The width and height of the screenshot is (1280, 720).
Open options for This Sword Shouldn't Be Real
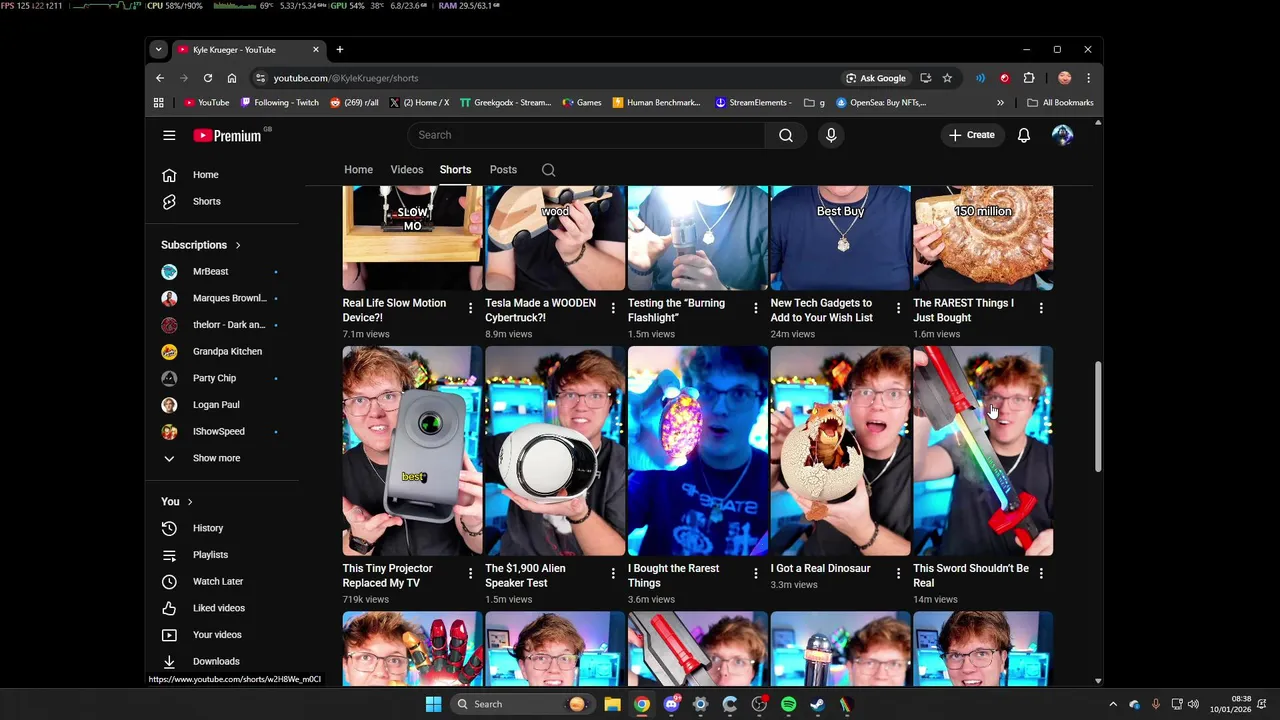(1041, 573)
